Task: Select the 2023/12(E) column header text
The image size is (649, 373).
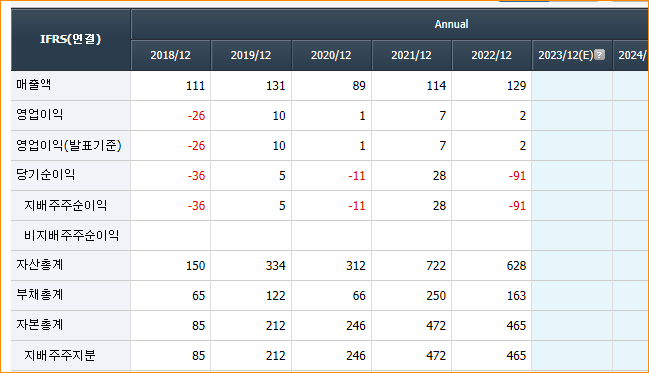Action: pos(566,55)
